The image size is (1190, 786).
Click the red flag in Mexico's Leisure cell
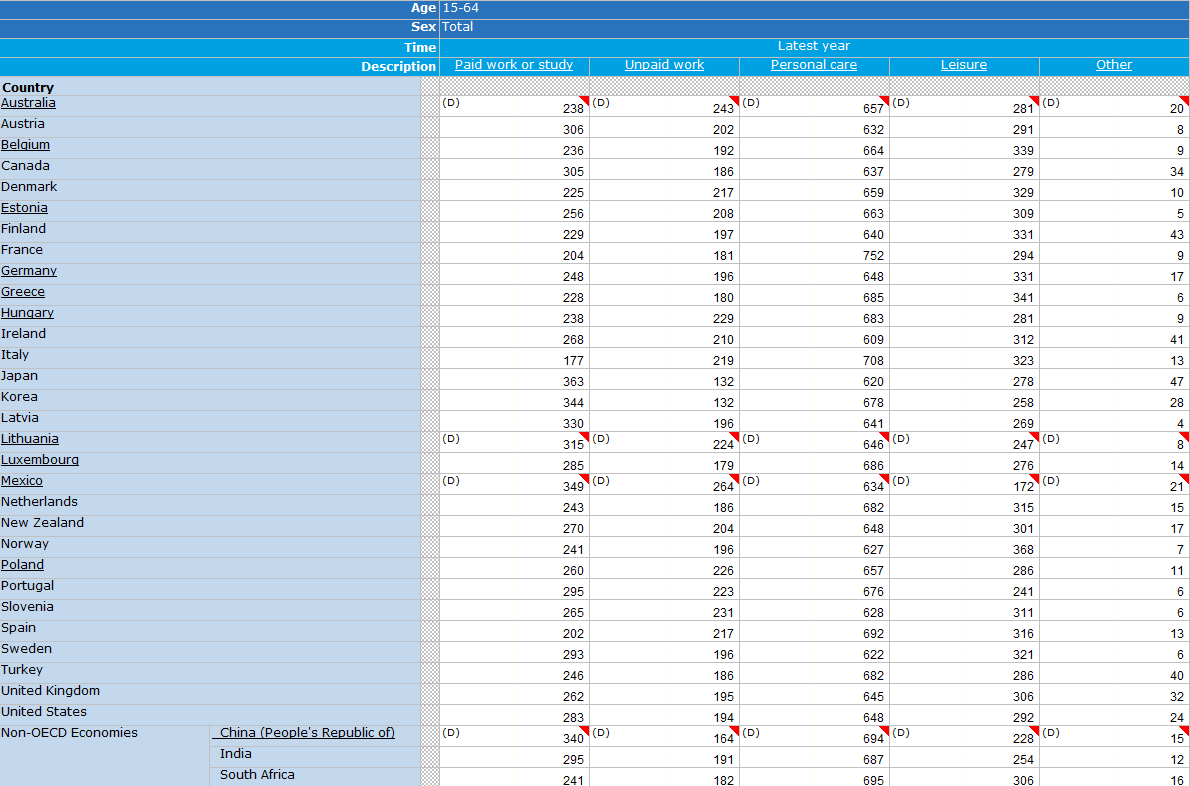click(1034, 478)
